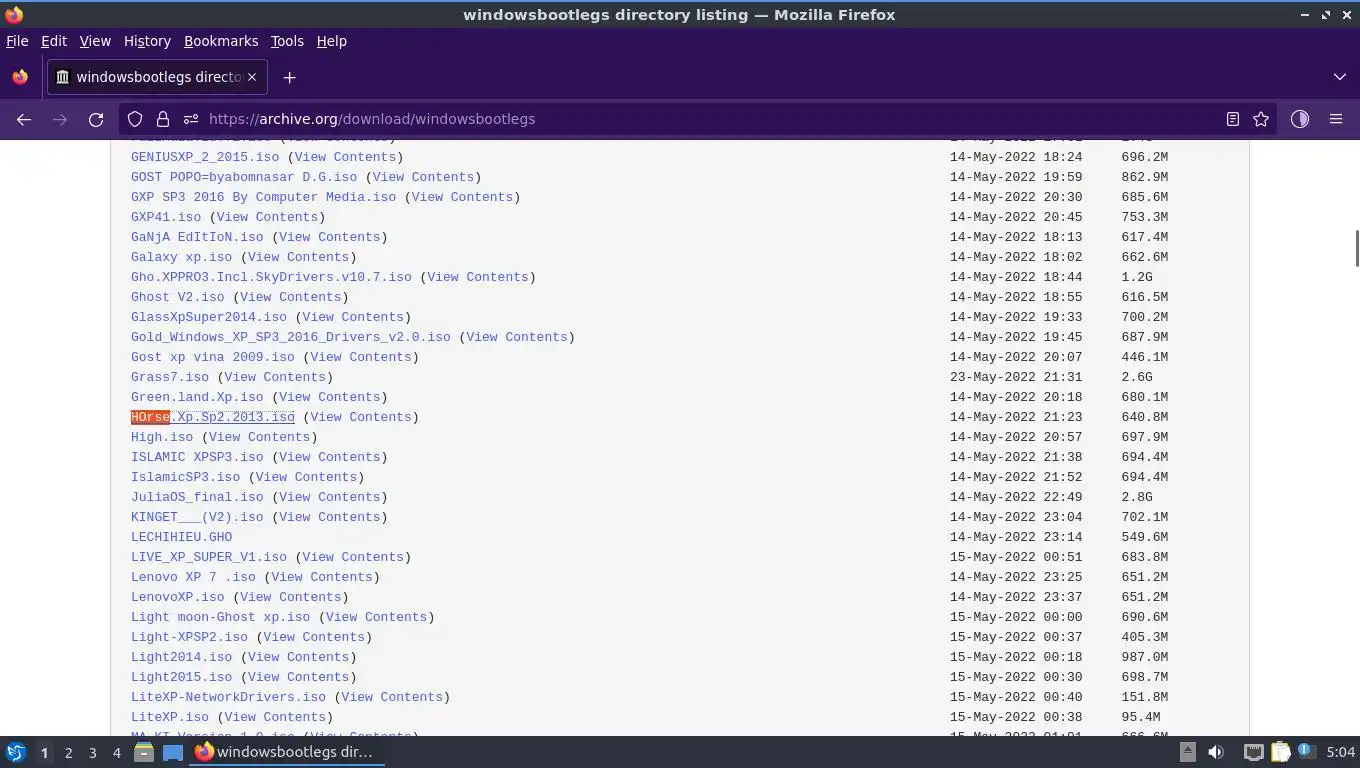The width and height of the screenshot is (1360, 768).
Task: Expand the list all tabs chevron
Action: [1340, 77]
